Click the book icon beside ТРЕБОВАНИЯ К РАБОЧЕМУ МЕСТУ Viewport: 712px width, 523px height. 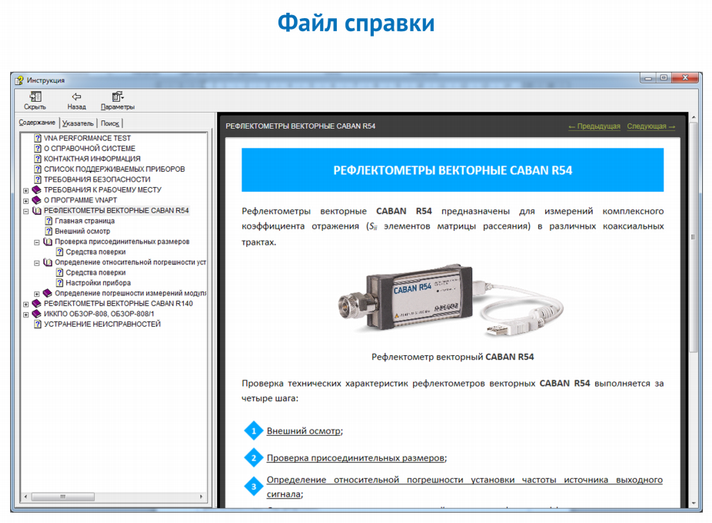coord(37,190)
